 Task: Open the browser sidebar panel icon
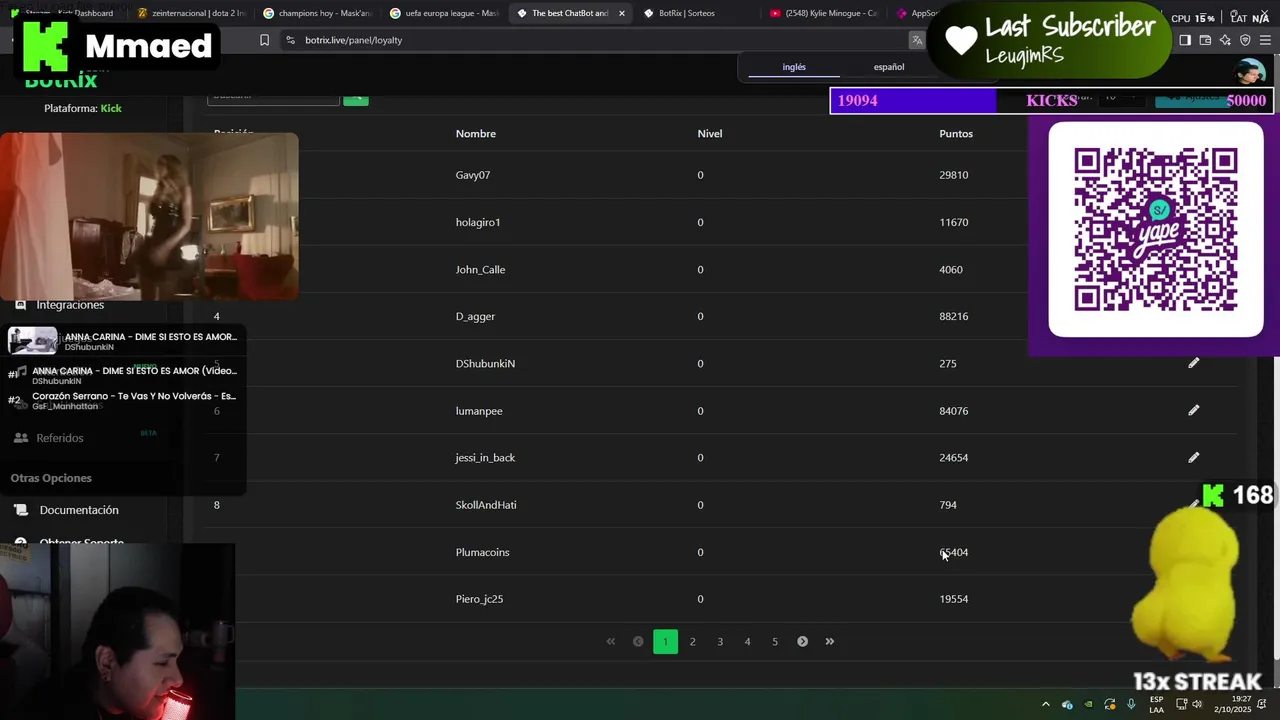(1185, 40)
